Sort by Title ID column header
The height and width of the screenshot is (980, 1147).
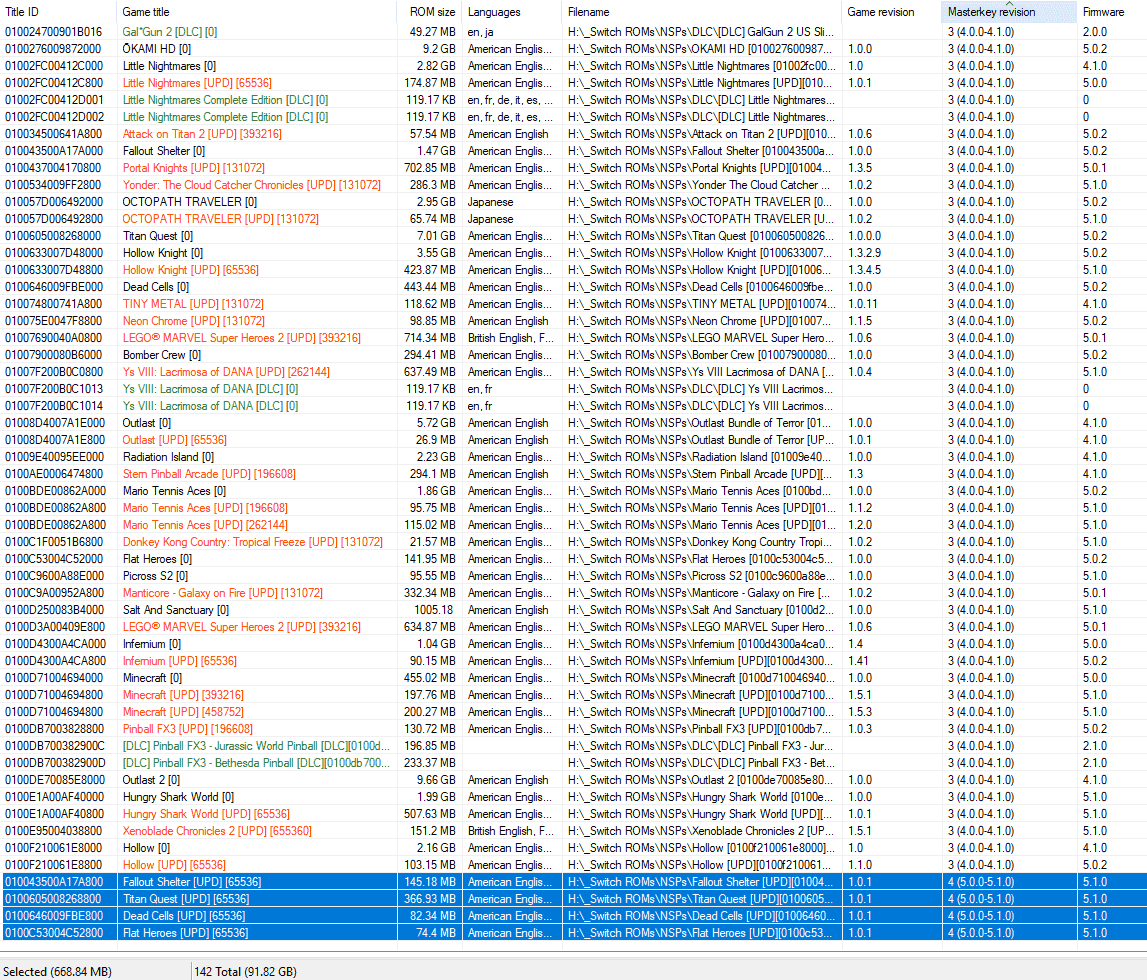pos(59,12)
